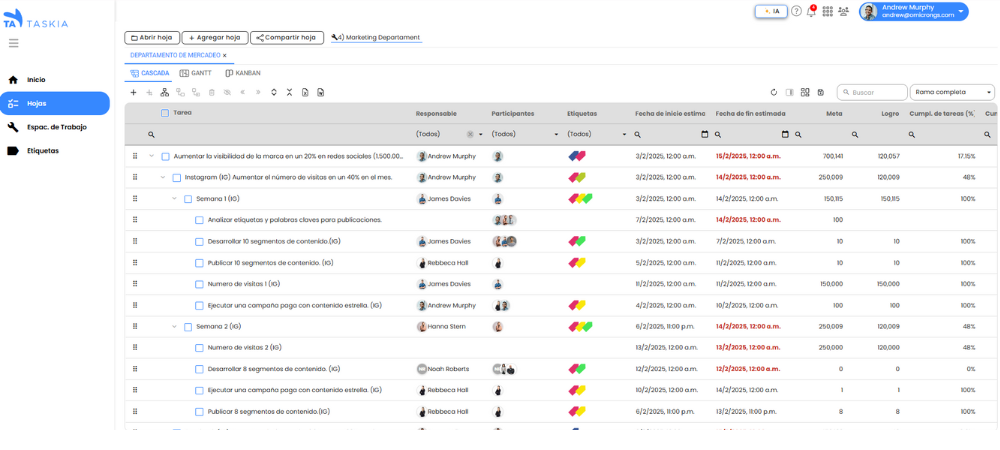Check the Semana 1 (IG) task checkbox
The width and height of the screenshot is (1000, 450).
pos(187,199)
